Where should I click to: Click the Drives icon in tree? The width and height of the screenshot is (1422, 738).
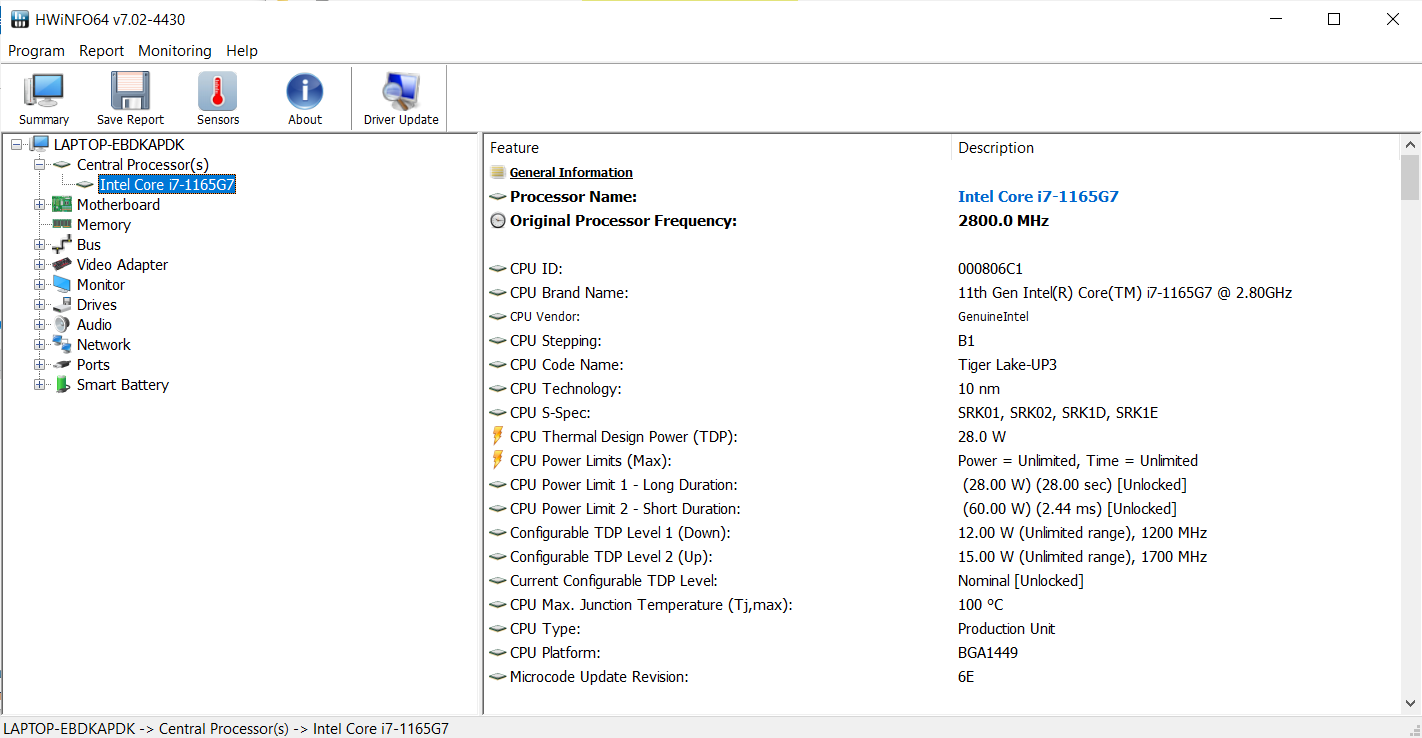[x=63, y=305]
